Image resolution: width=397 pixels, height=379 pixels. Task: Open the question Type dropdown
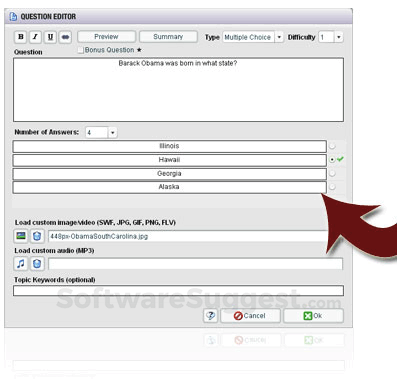click(x=279, y=37)
